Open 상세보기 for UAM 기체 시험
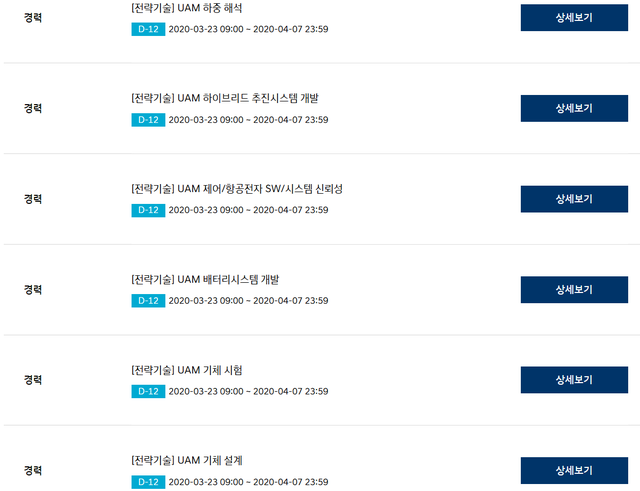 tap(574, 380)
